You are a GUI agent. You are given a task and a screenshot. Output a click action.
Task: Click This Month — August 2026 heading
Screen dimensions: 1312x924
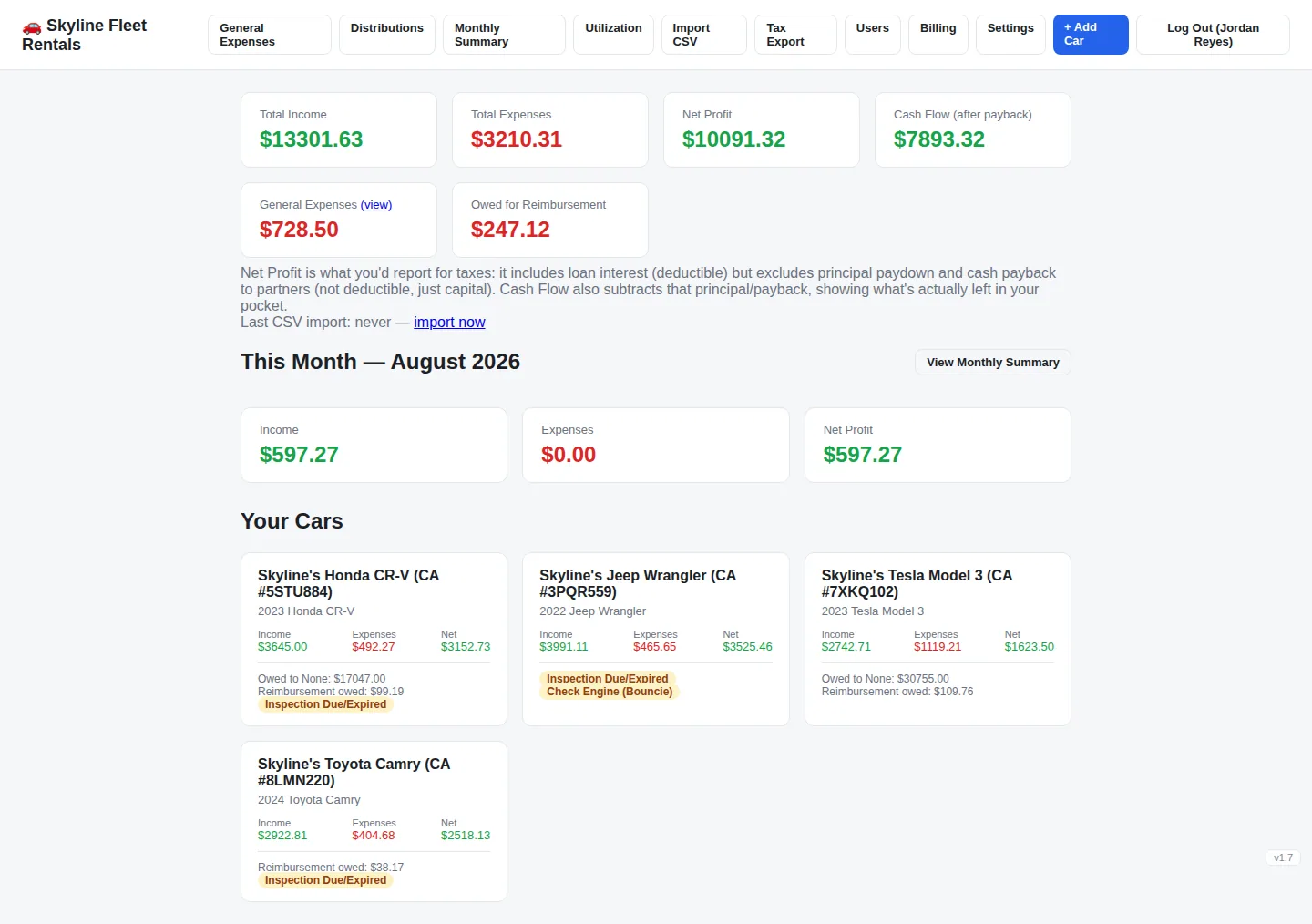[380, 362]
